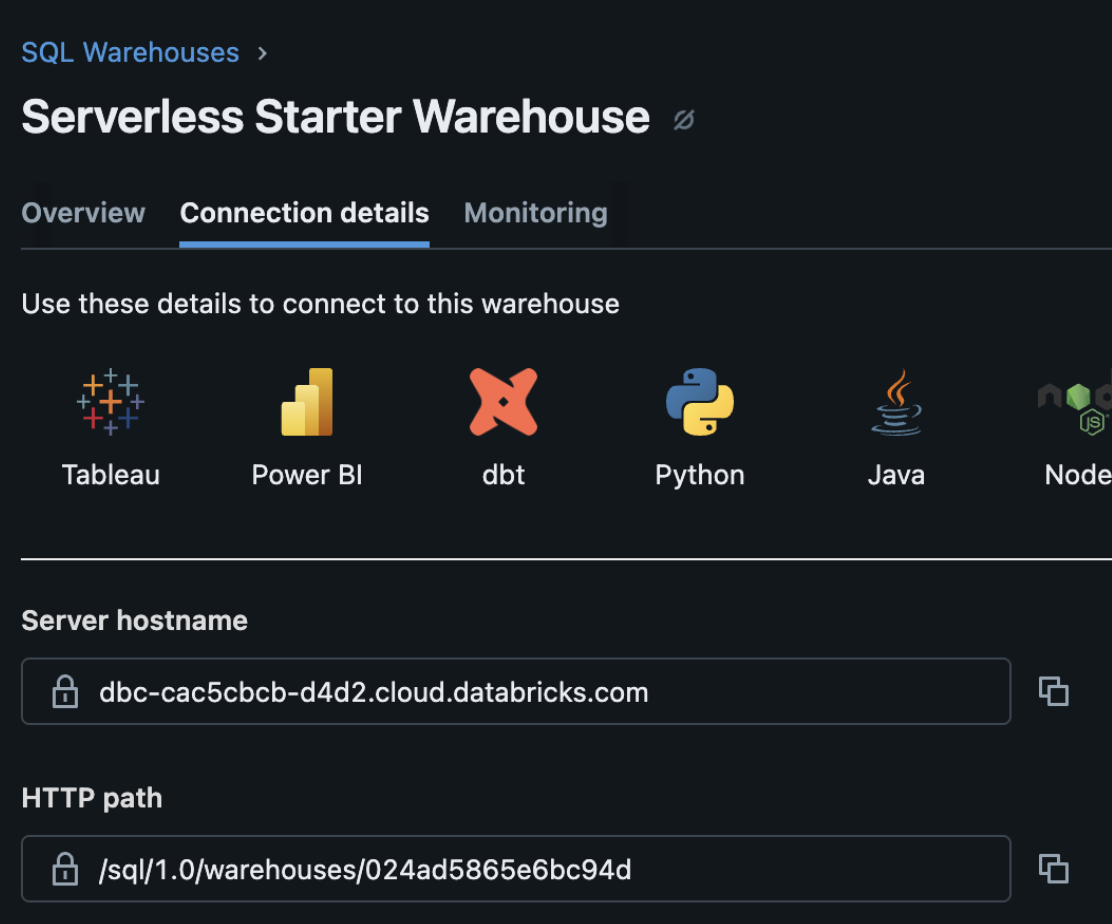Click the lock icon in Server hostname field
This screenshot has height=924, width=1112.
pyautogui.click(x=65, y=692)
